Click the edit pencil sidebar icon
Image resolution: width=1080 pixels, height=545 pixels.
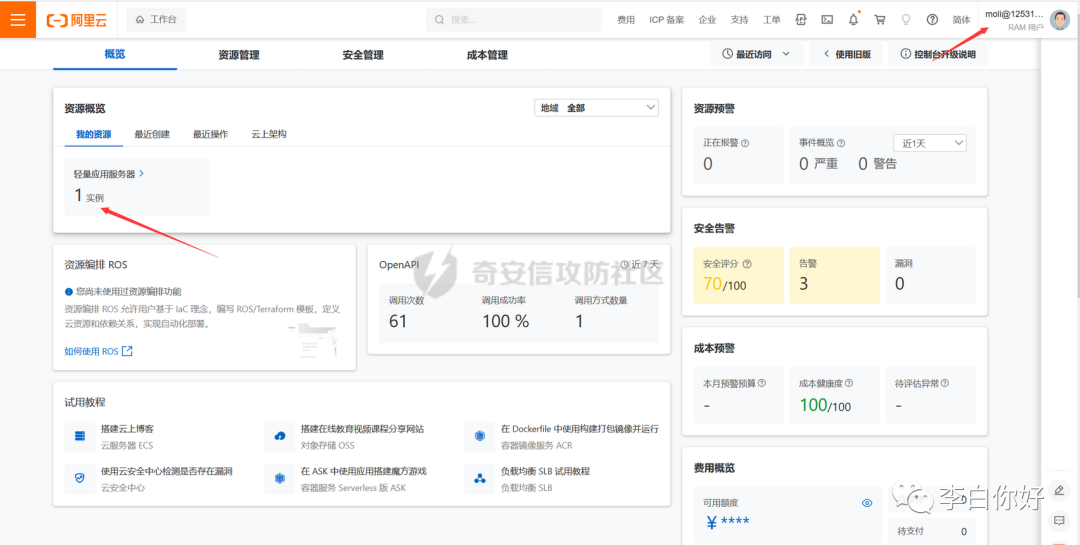coord(1059,491)
